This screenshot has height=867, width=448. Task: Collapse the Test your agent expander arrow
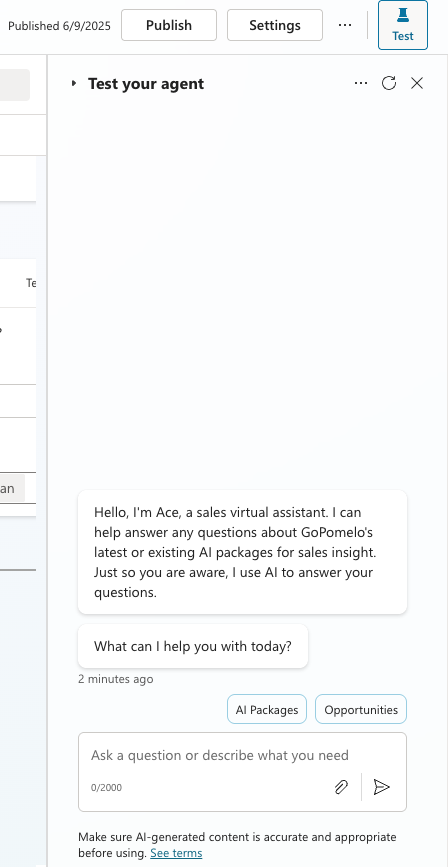[74, 83]
